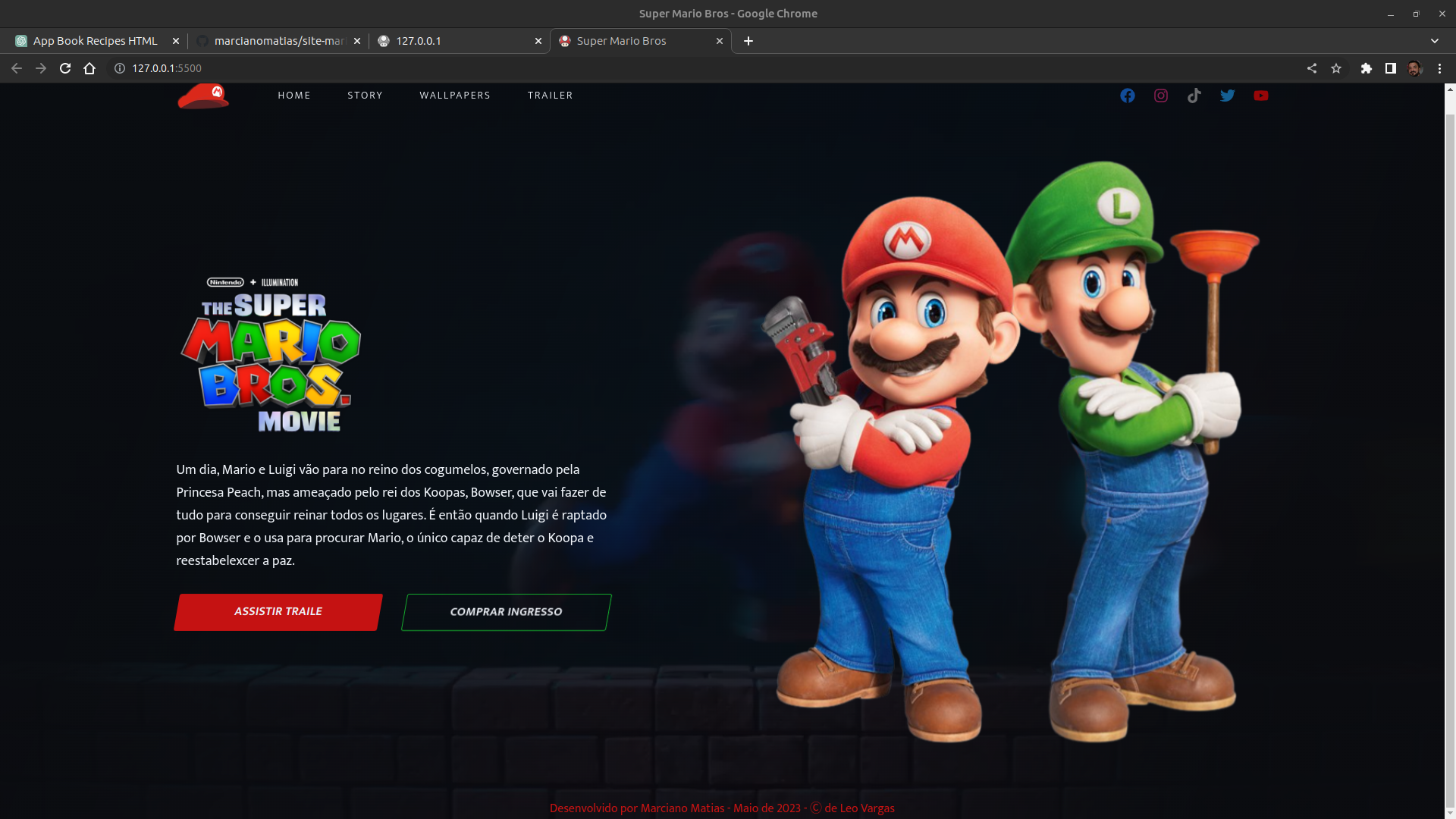This screenshot has height=819, width=1456.
Task: Go to browser home via home icon
Action: coord(89,68)
